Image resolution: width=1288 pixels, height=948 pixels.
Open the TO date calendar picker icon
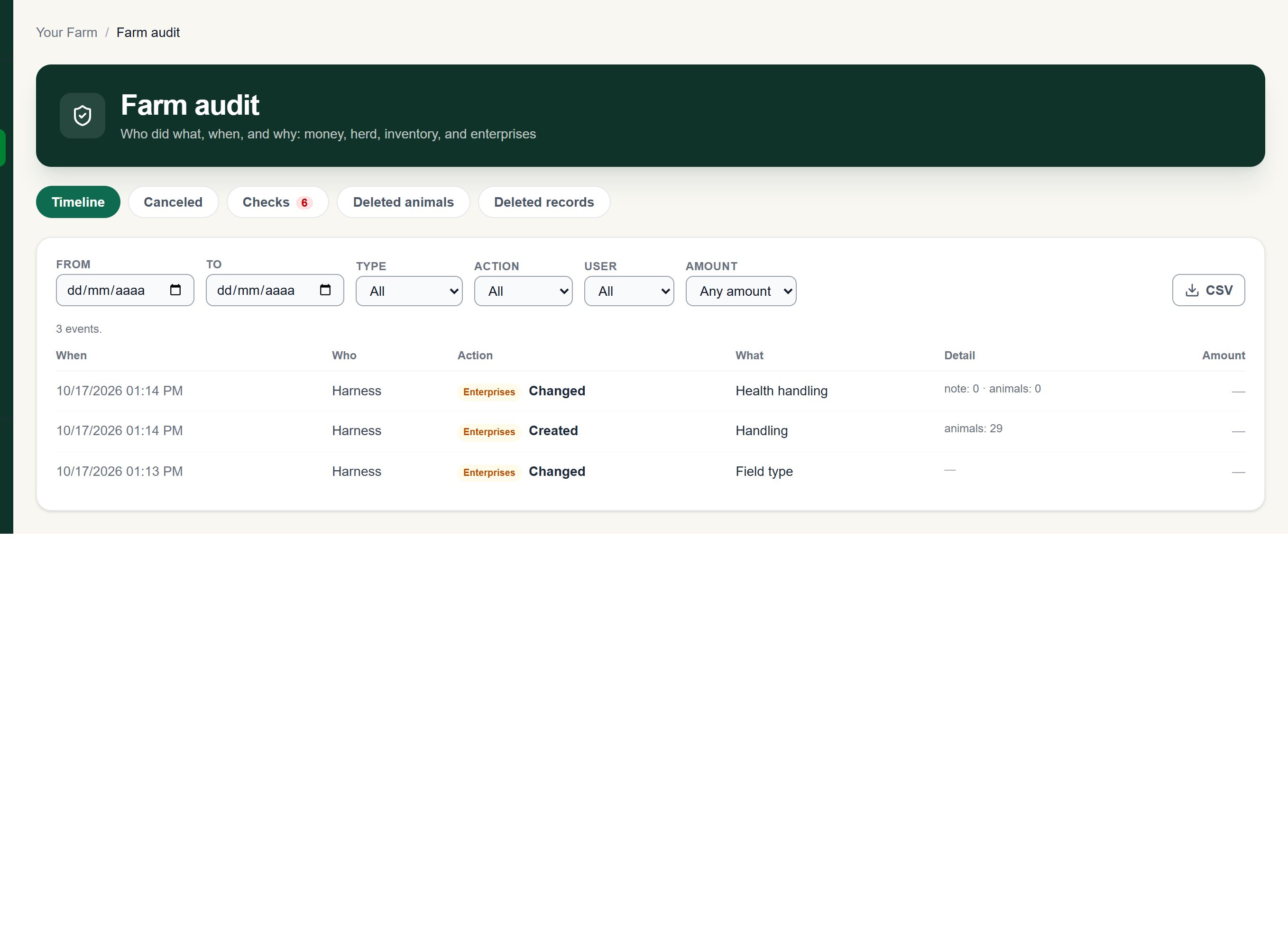(325, 290)
